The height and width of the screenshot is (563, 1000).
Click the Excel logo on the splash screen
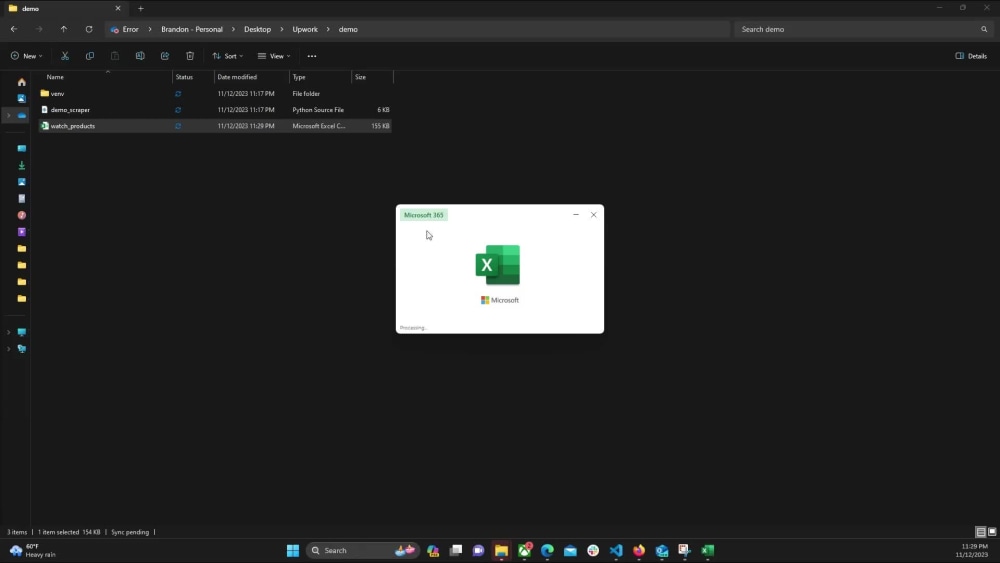(498, 265)
